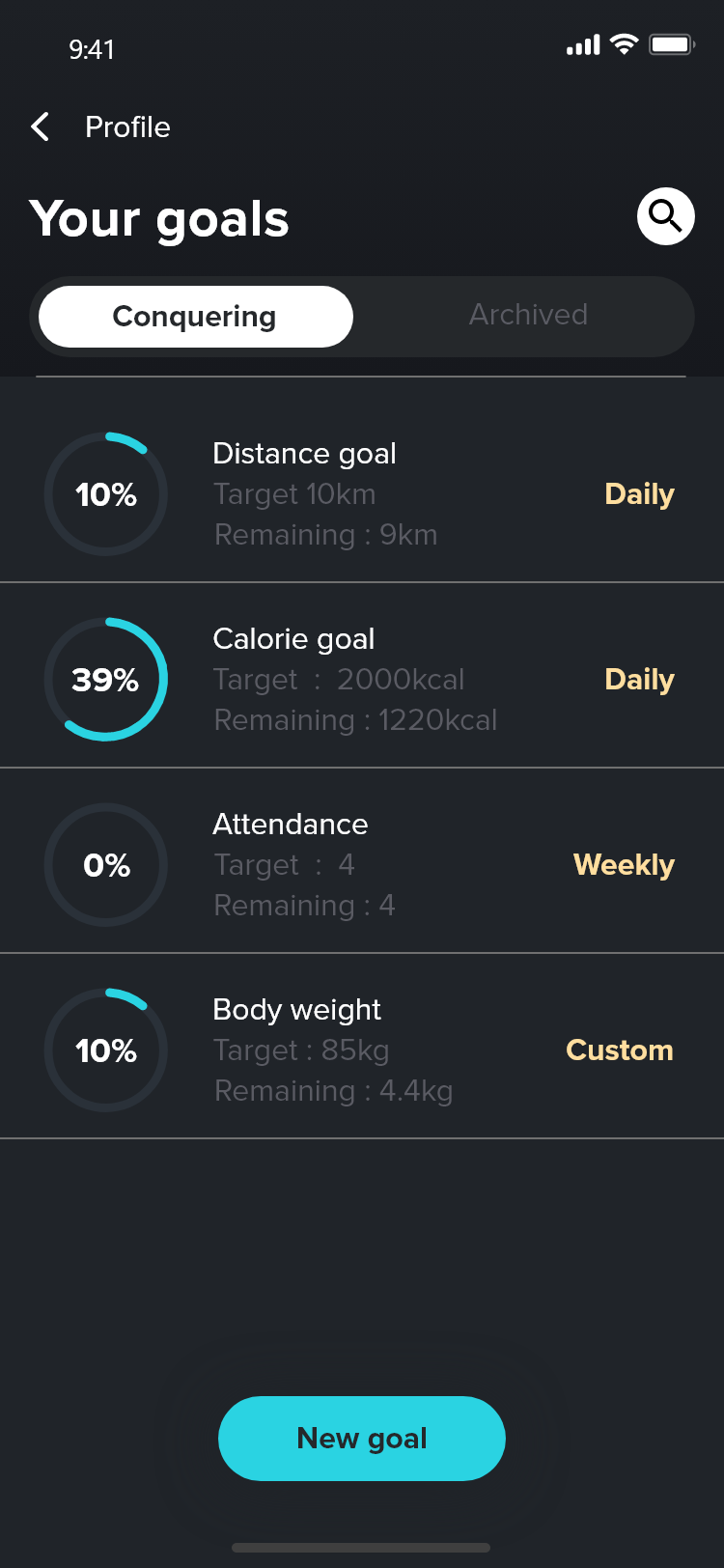Click the Calorie goal 39% progress ring
The image size is (724, 1568).
106,680
